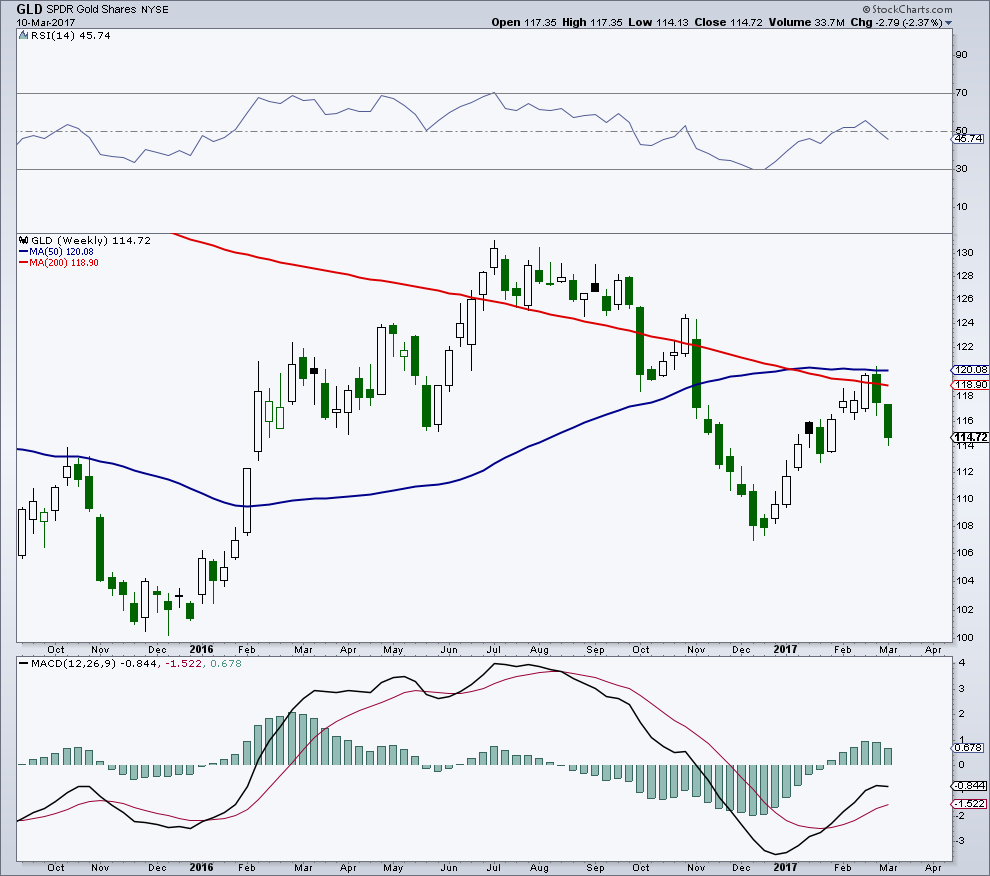Click the Close 114.72 value in header
990x876 pixels.
click(x=728, y=22)
